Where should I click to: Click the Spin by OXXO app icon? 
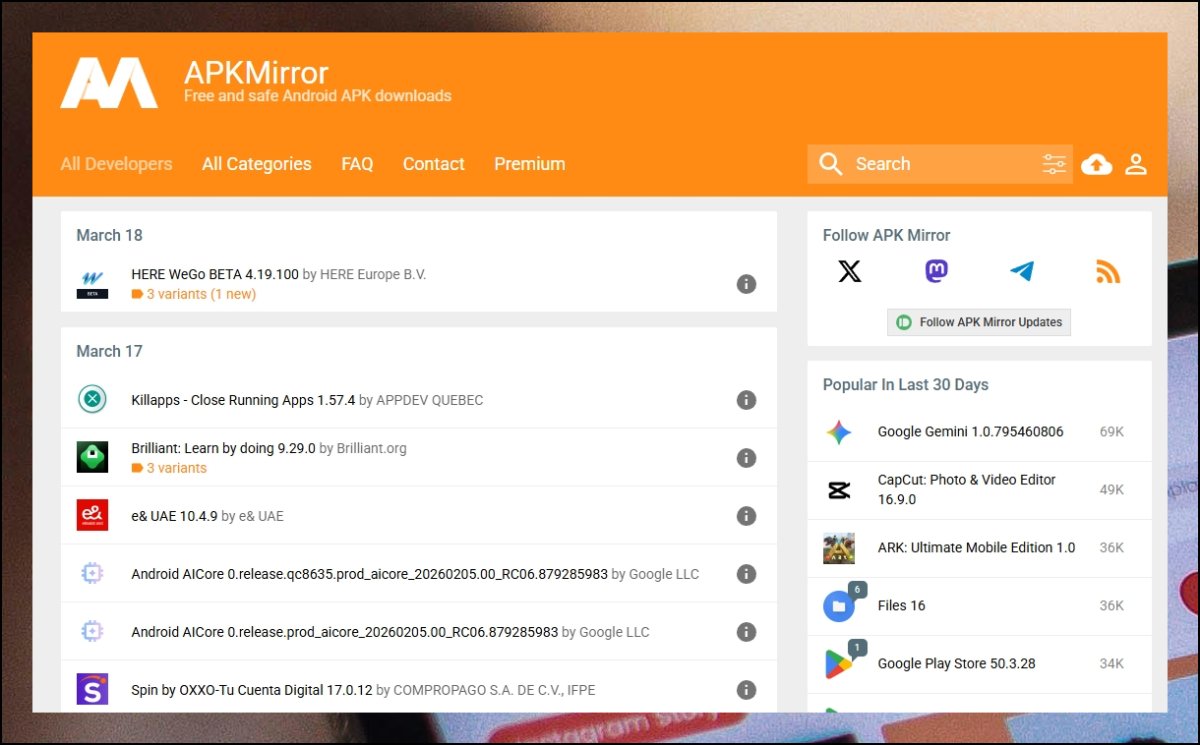[93, 690]
